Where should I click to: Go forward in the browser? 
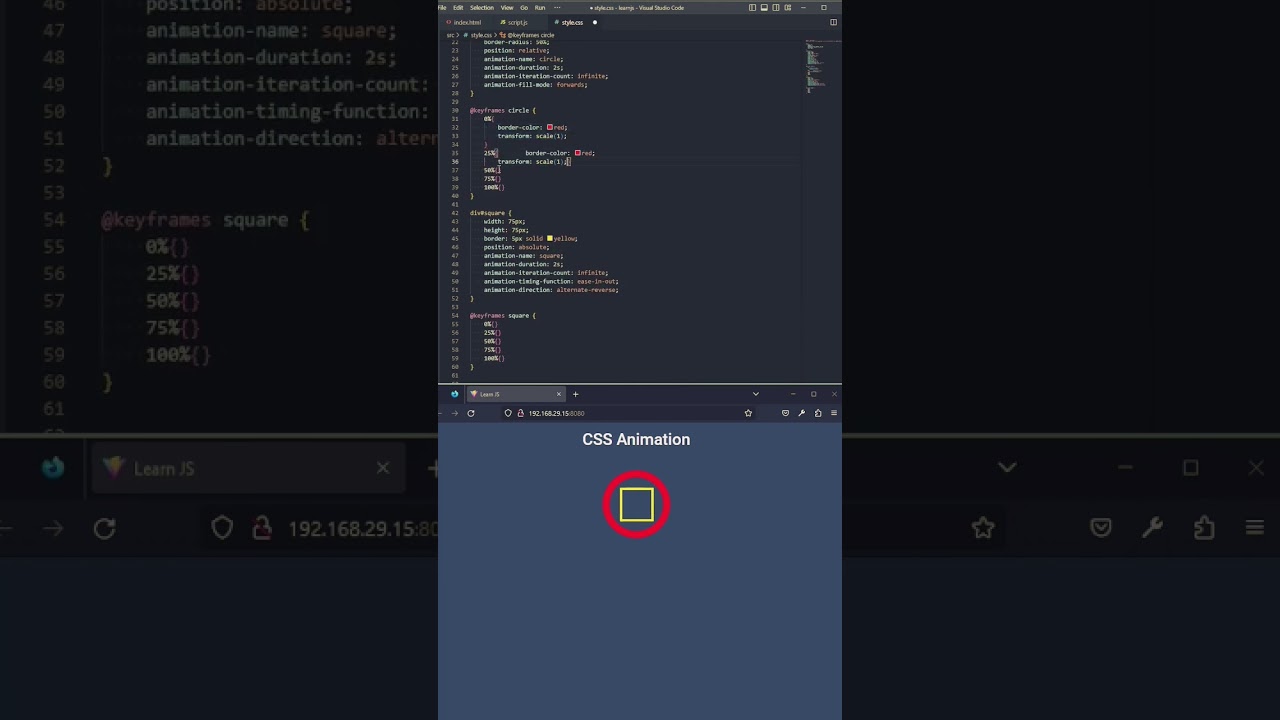pos(454,413)
